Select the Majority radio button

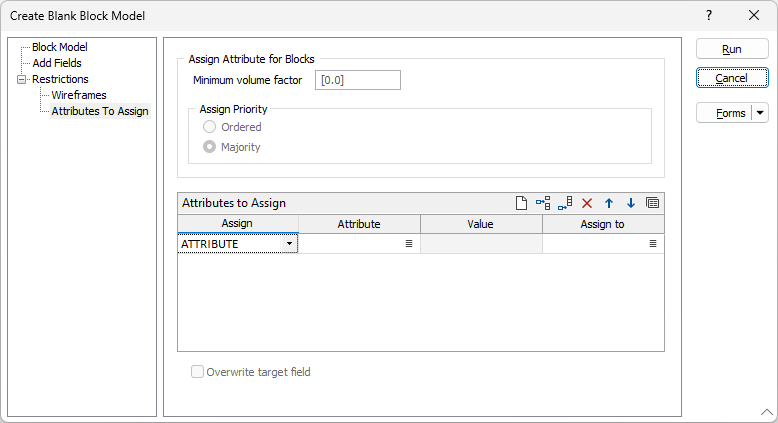point(209,147)
